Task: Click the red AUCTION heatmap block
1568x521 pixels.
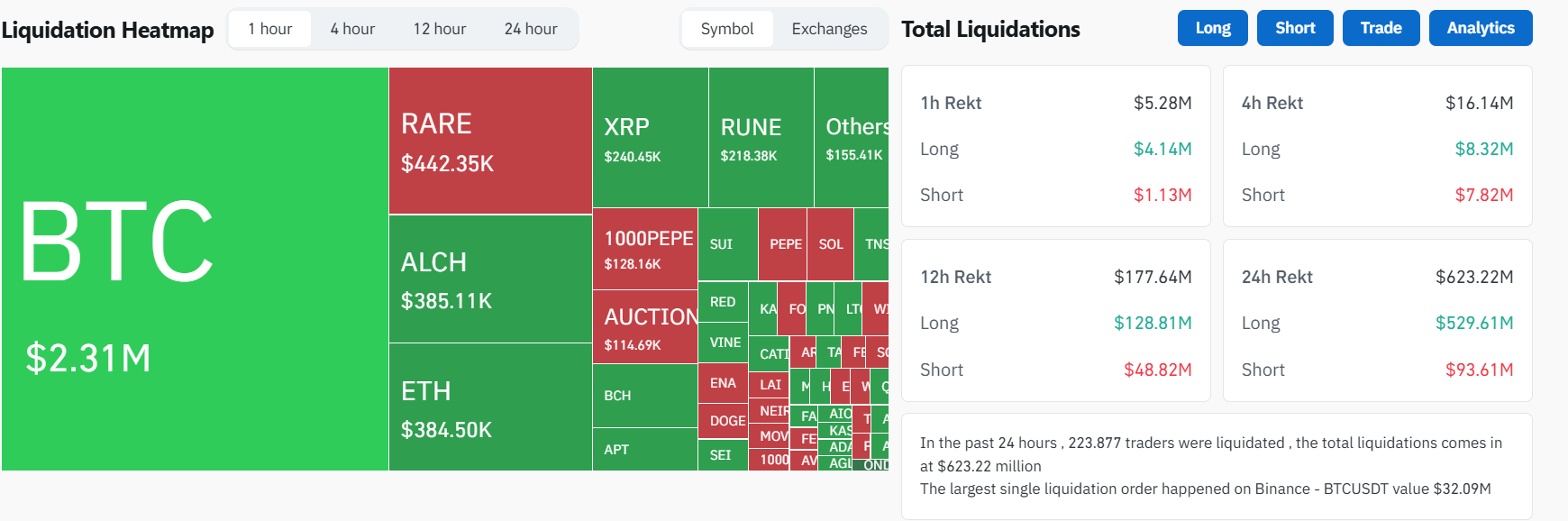Action: [x=644, y=327]
